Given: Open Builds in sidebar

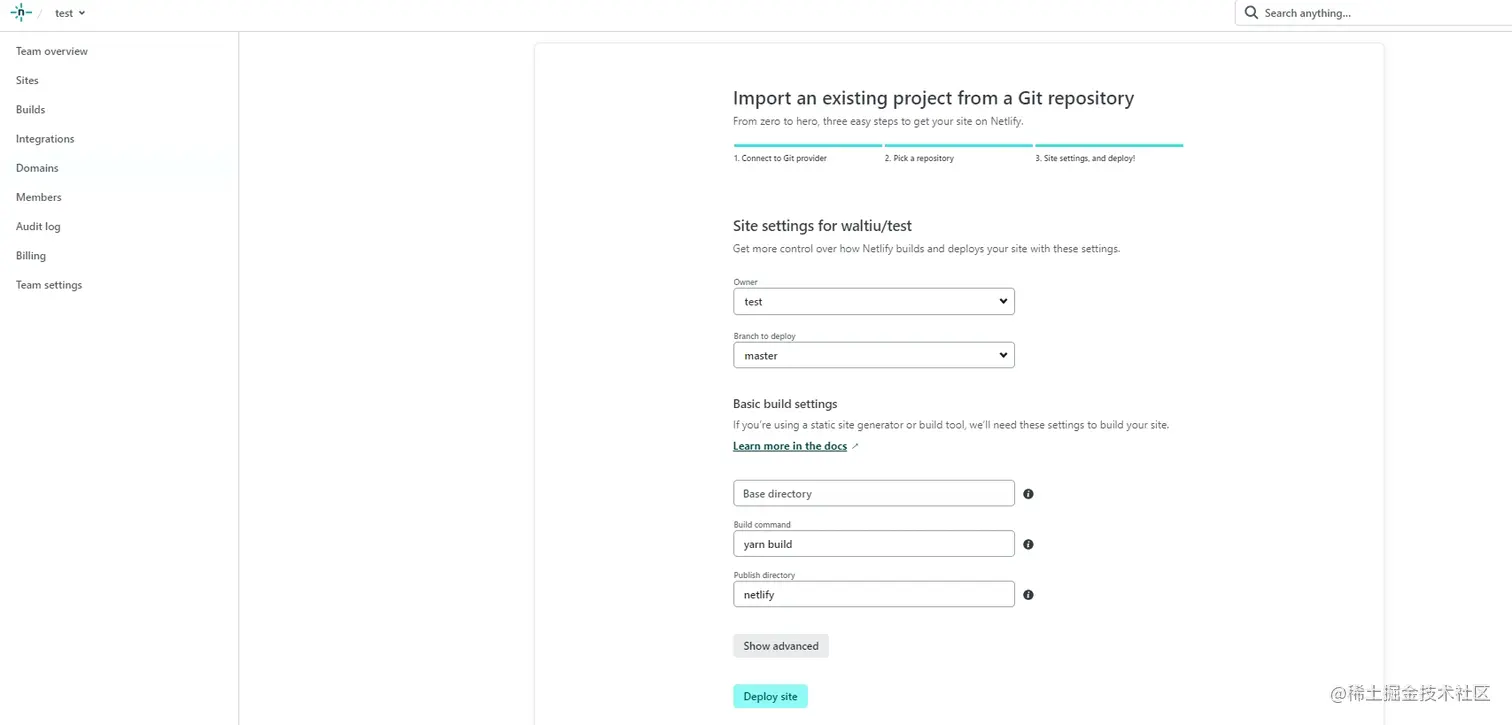Looking at the screenshot, I should [30, 109].
